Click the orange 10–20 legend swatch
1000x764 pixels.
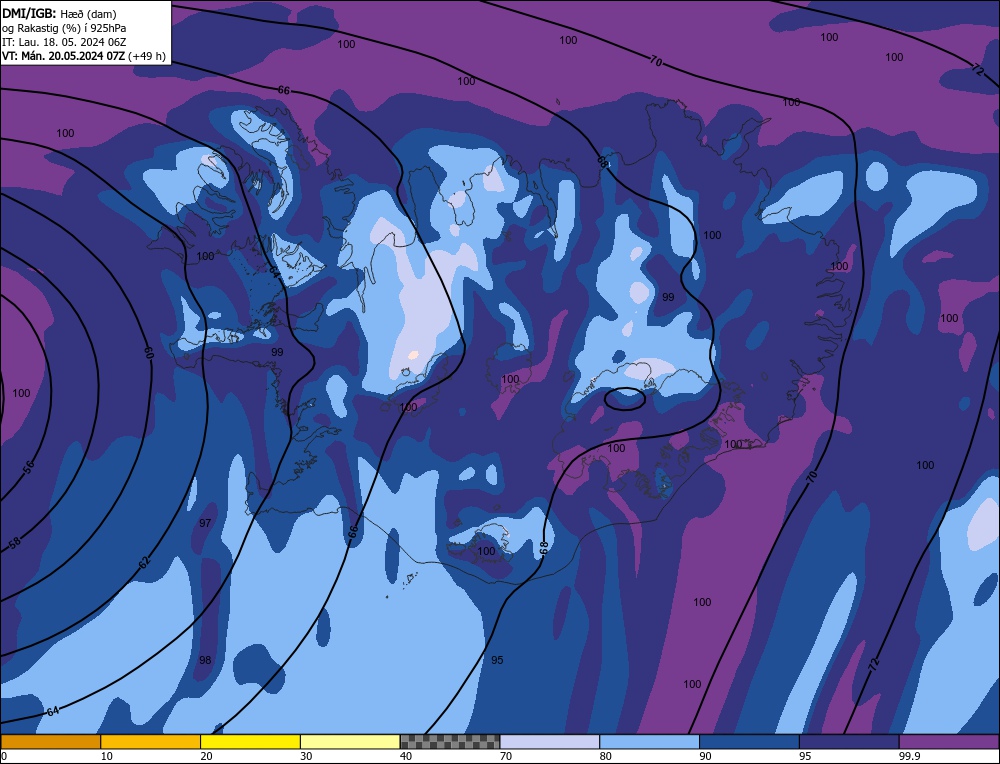151,741
